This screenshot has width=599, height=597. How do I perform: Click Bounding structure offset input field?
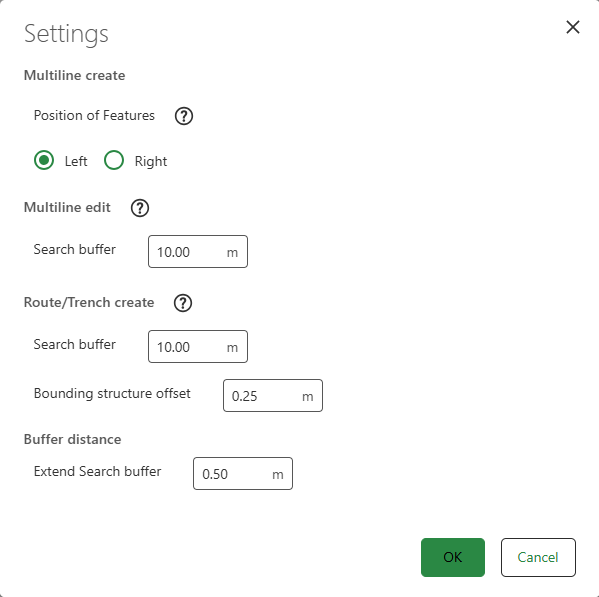pos(273,395)
